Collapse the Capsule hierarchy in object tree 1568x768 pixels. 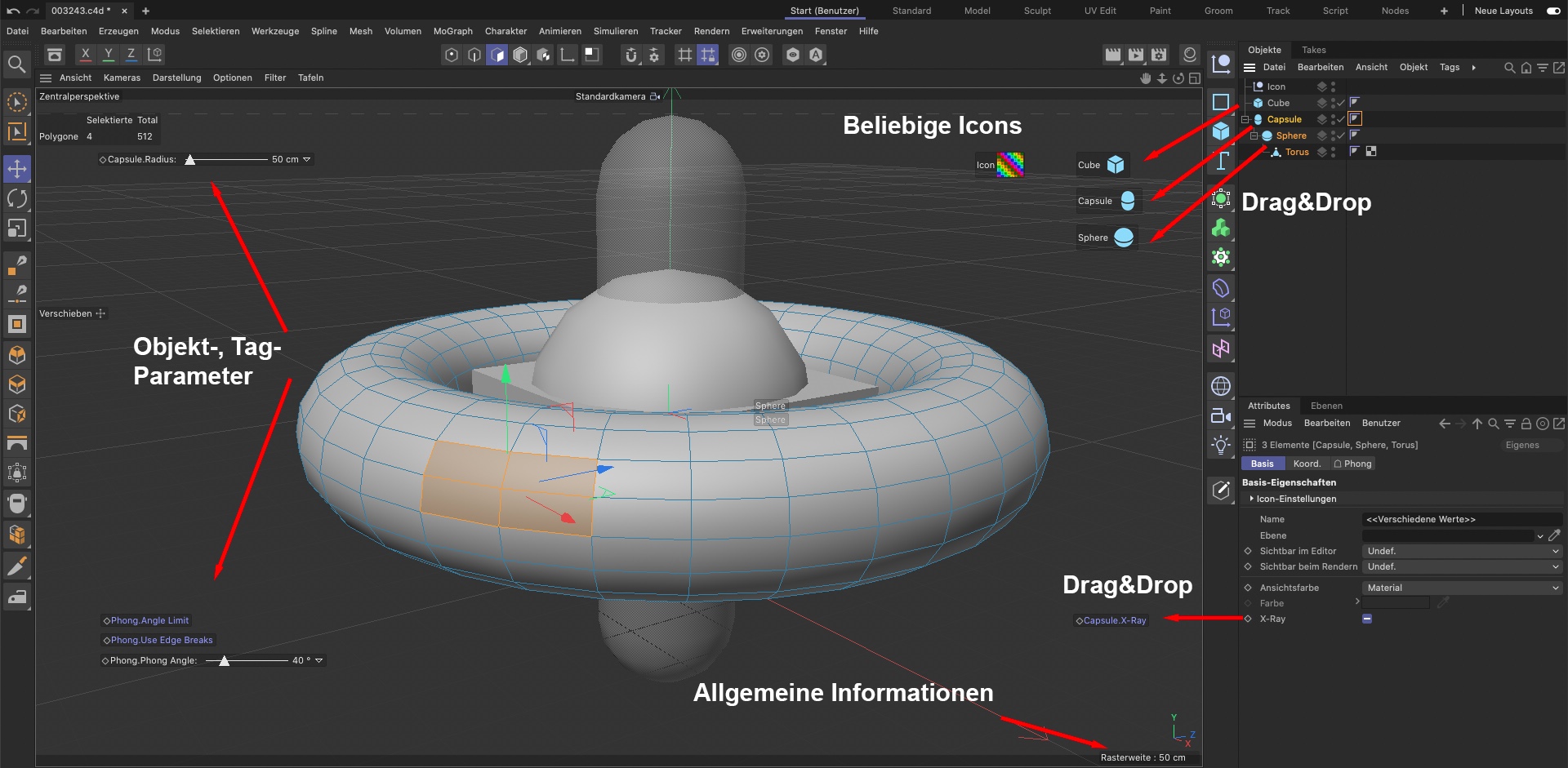(1245, 119)
